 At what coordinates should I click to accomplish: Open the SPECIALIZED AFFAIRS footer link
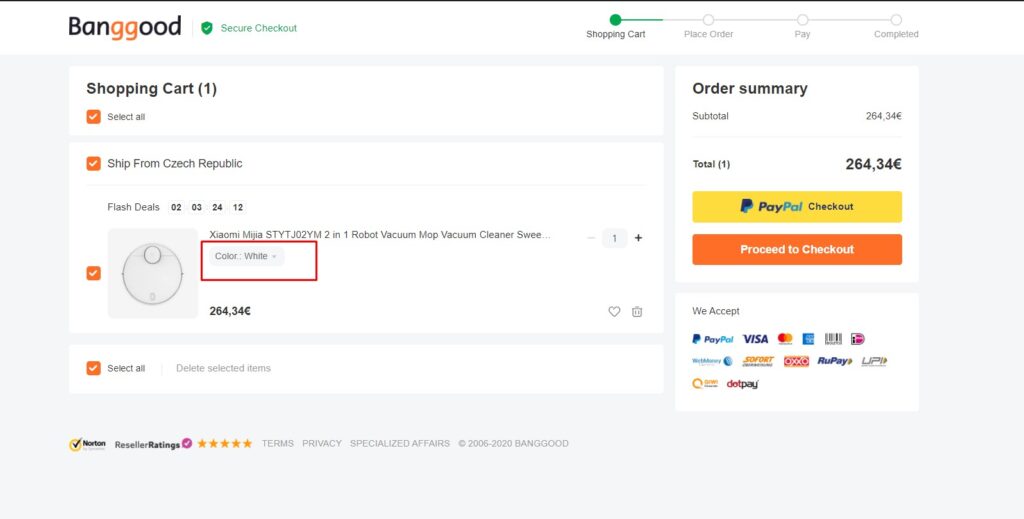(x=400, y=443)
